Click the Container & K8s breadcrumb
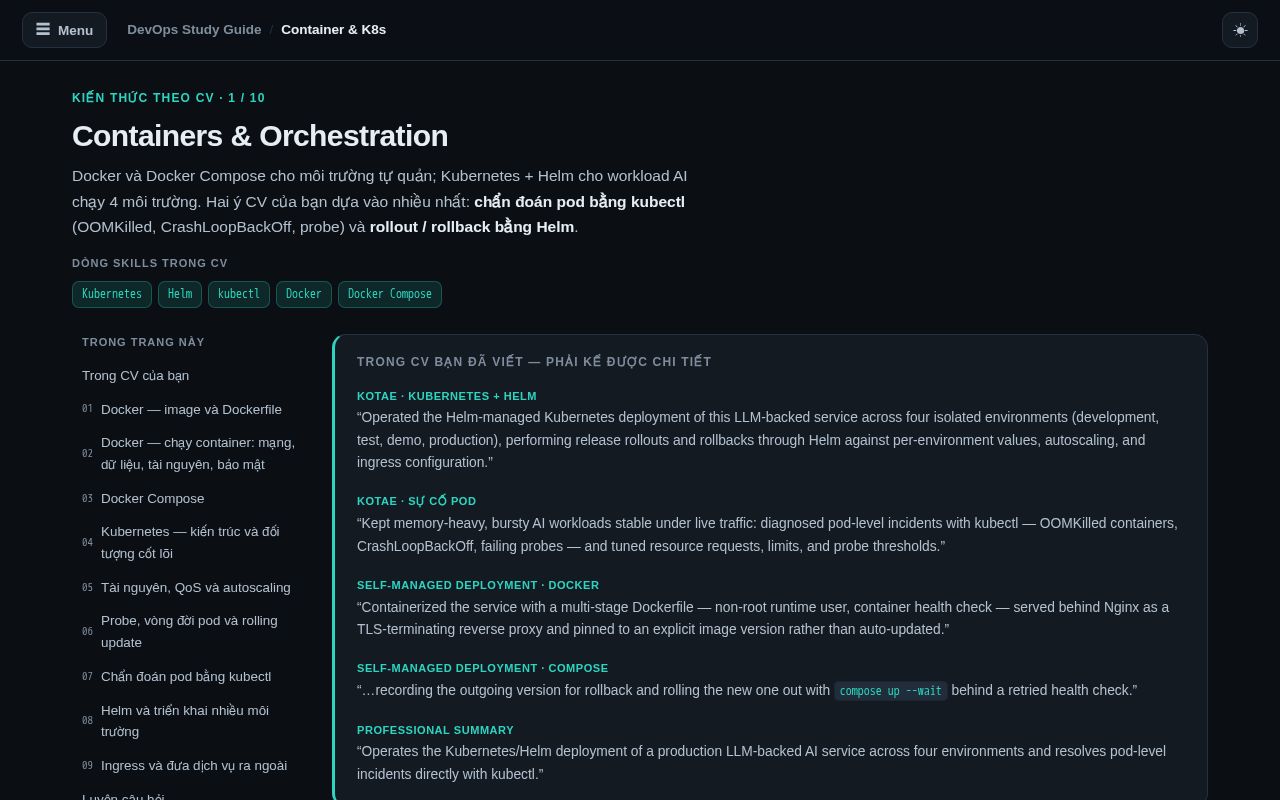 (x=333, y=30)
